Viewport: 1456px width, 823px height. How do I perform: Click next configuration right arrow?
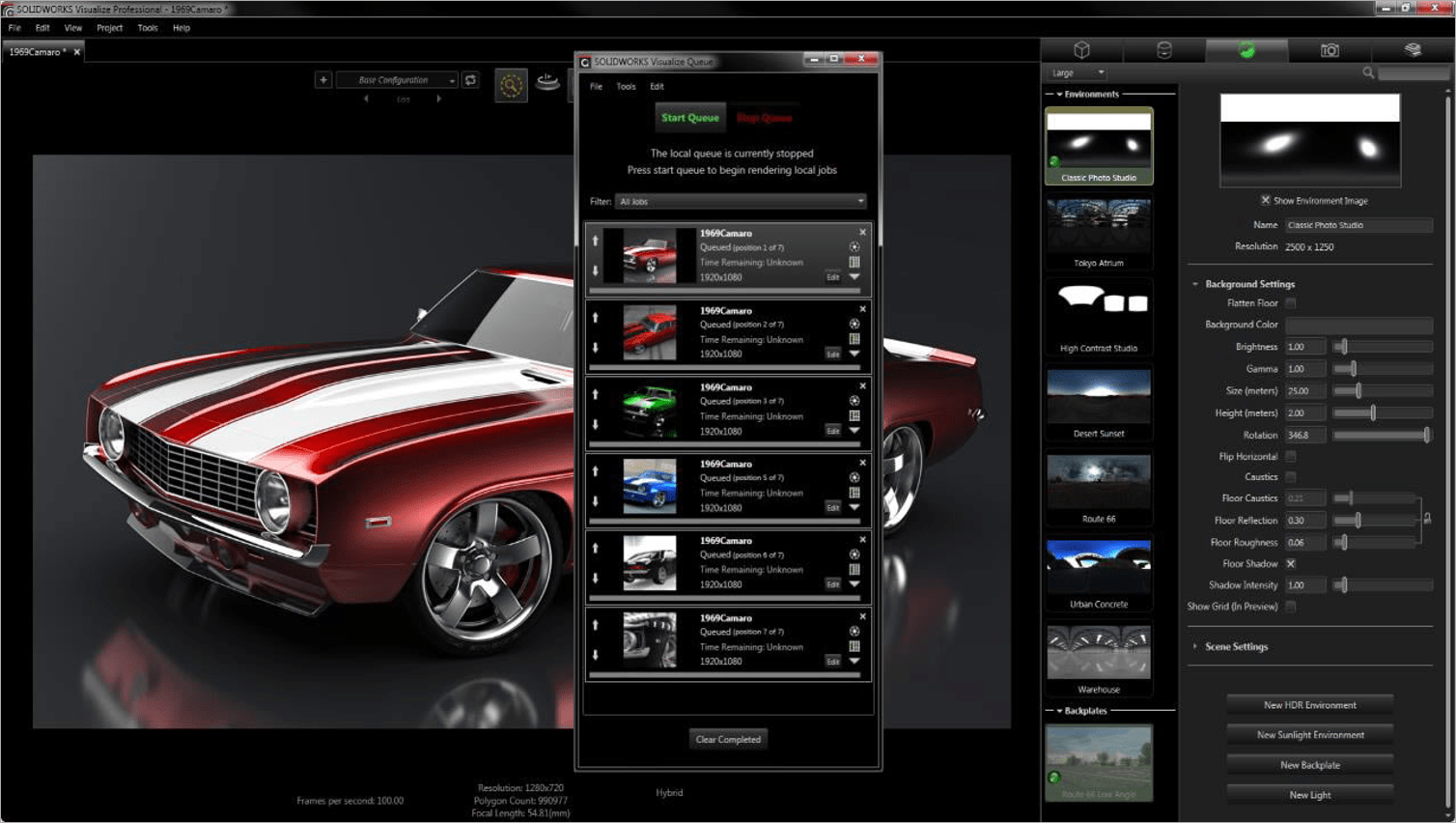pos(439,99)
